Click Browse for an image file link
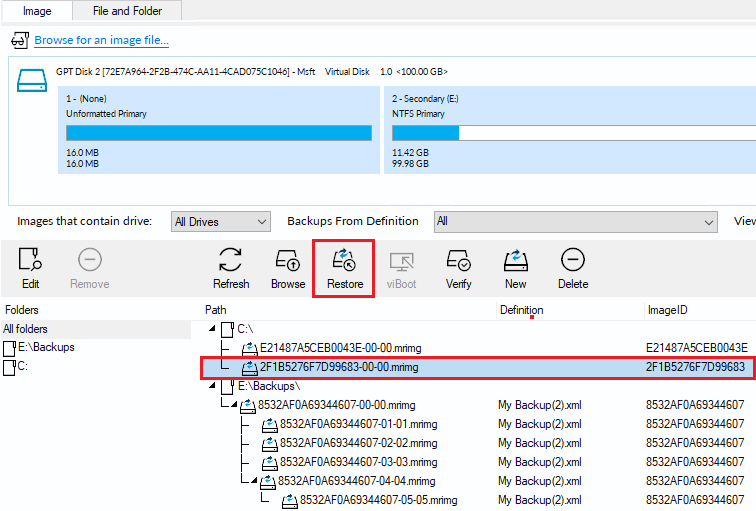 tap(101, 41)
